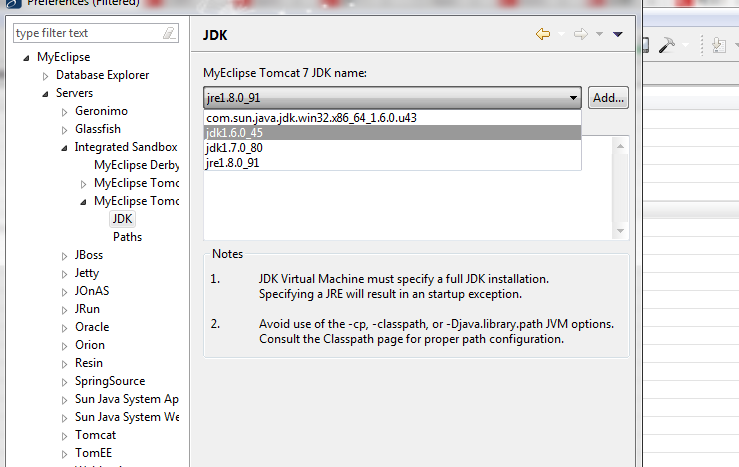Collapse the Servers tree node
The height and width of the screenshot is (467, 739).
click(45, 94)
